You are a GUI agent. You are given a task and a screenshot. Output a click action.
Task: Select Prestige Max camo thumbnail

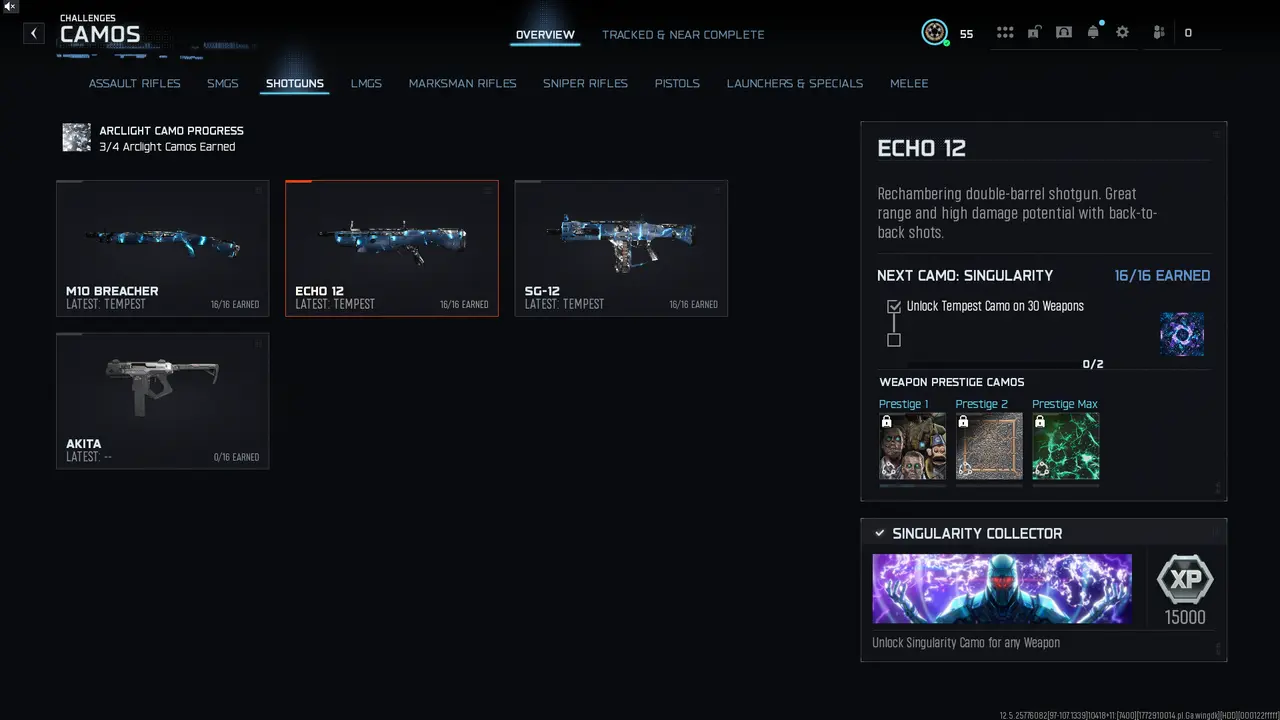[x=1065, y=446]
